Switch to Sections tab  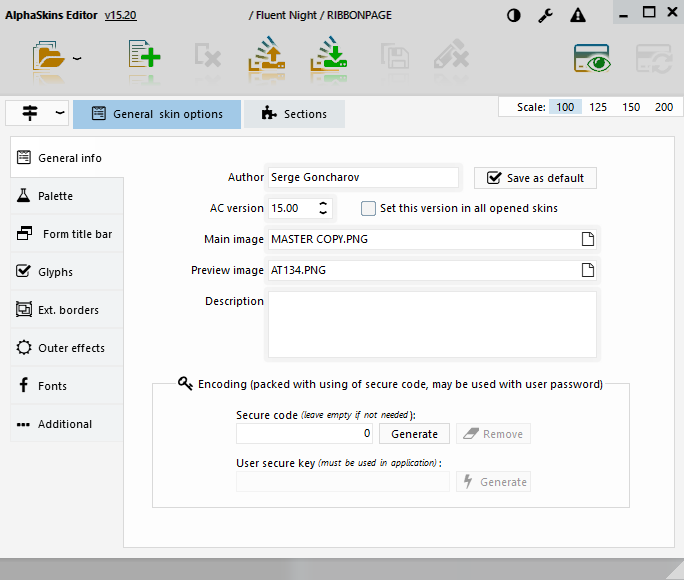[294, 114]
